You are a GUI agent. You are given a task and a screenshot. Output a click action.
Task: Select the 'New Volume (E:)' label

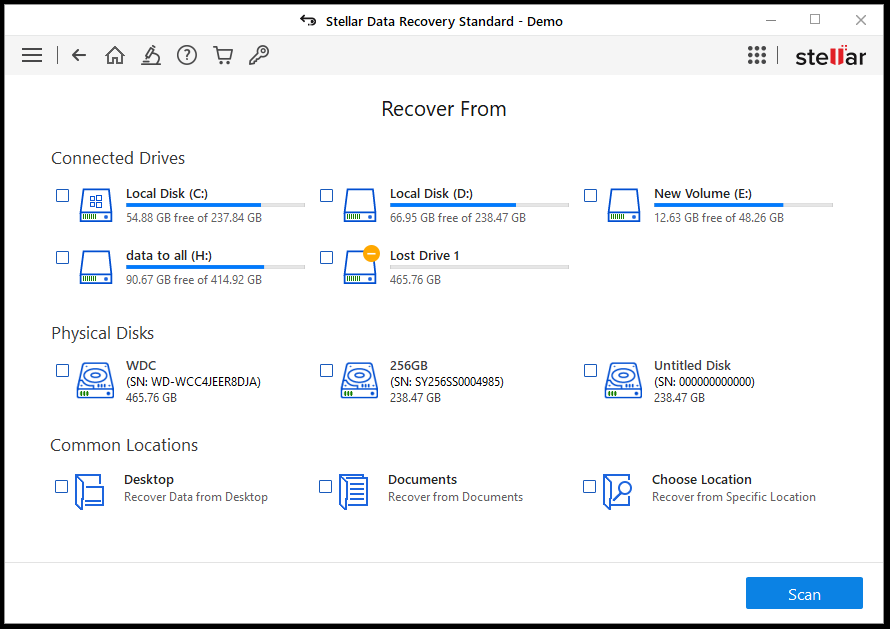703,194
